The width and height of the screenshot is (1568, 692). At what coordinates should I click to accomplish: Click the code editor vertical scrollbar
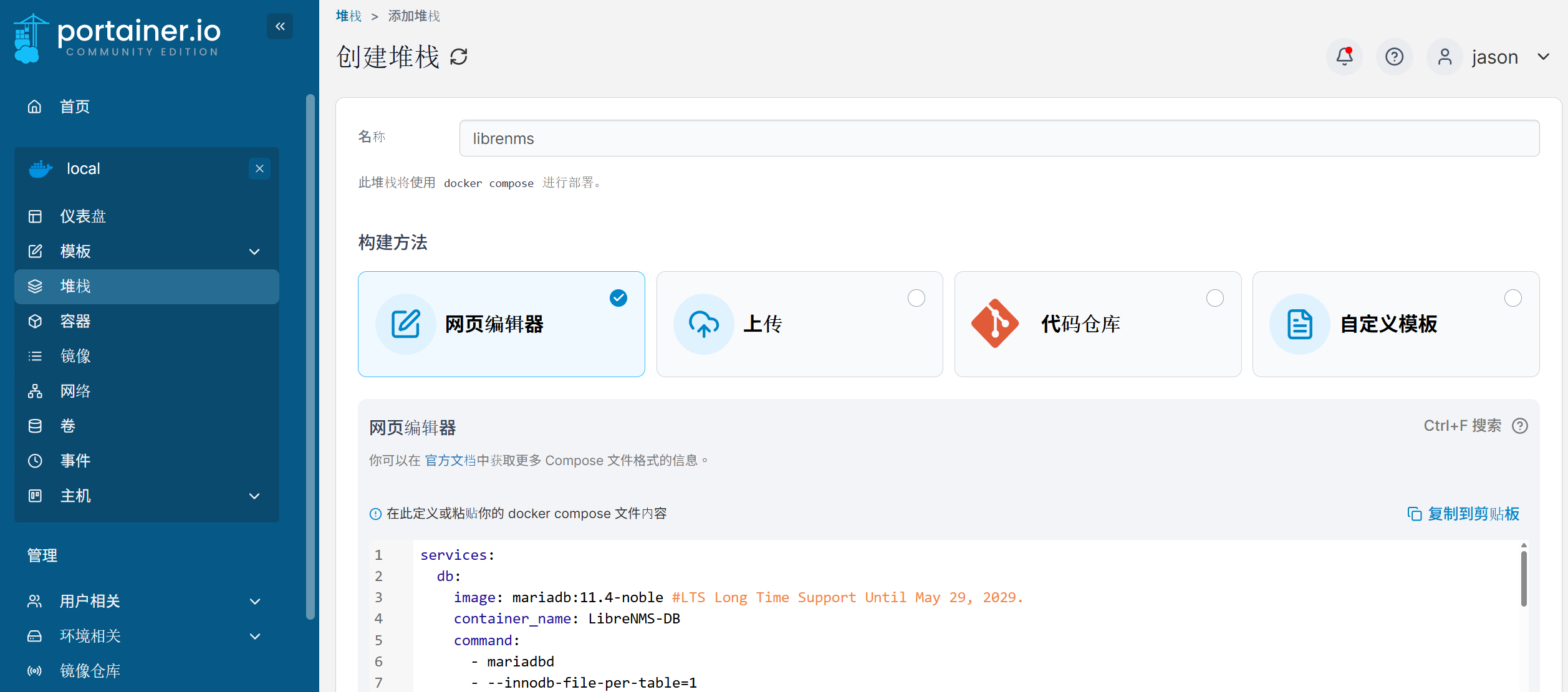click(1523, 579)
